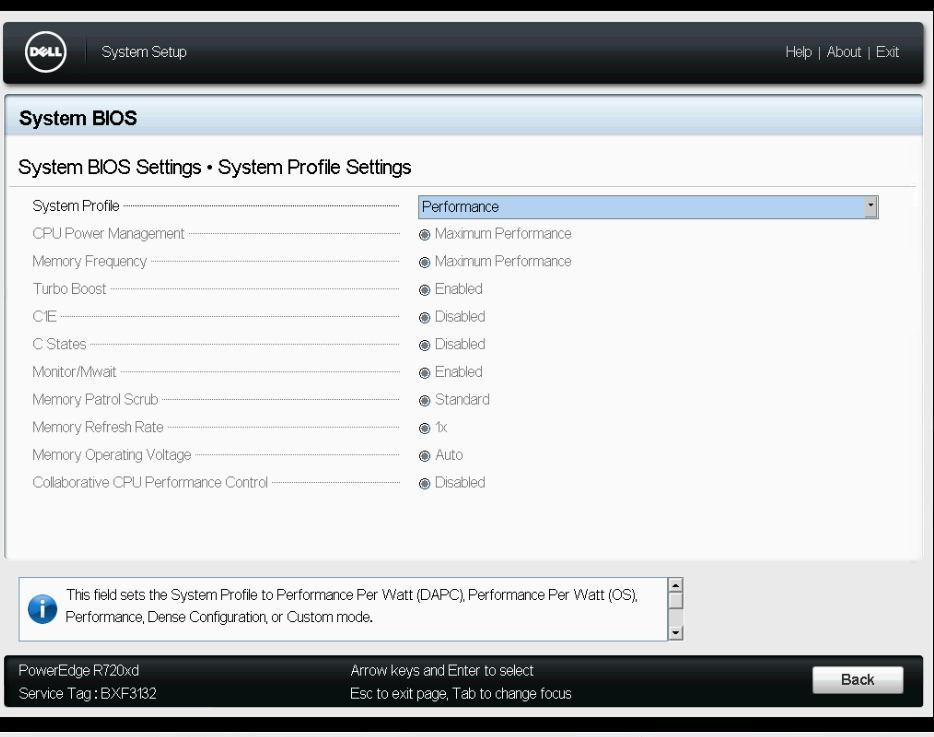
Task: Click the Service Tag BXF3132 text
Action: (88, 694)
